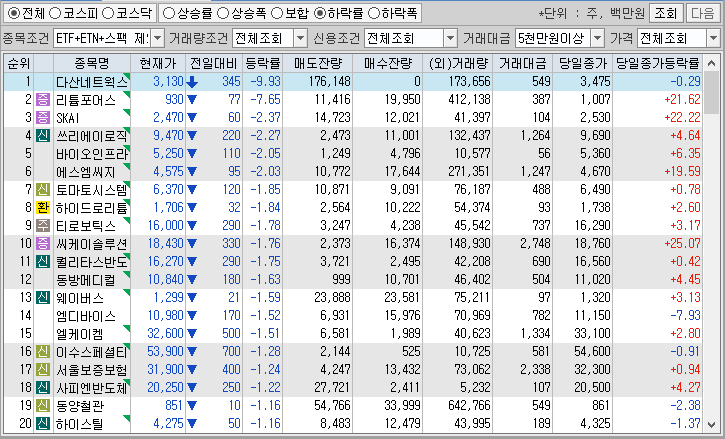Click scrollbar up arrow
Screen dimensions: 725x439
pos(712,63)
